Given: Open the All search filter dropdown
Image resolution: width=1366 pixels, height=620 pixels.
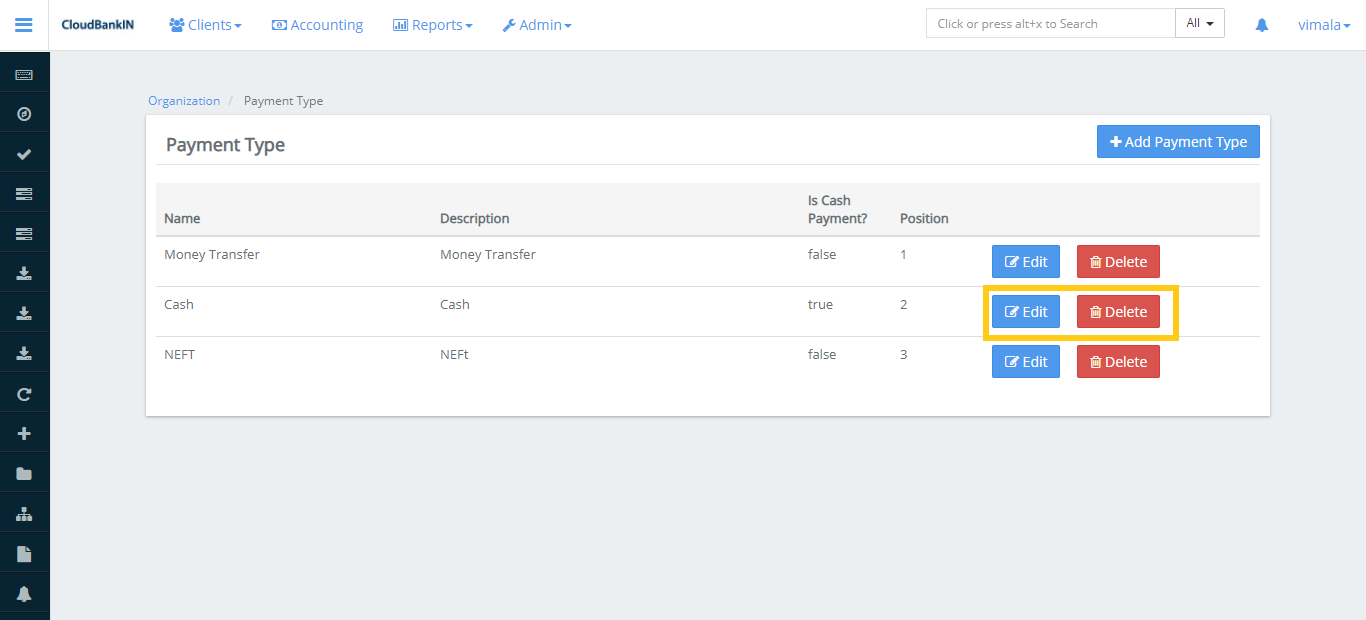Looking at the screenshot, I should point(1199,23).
